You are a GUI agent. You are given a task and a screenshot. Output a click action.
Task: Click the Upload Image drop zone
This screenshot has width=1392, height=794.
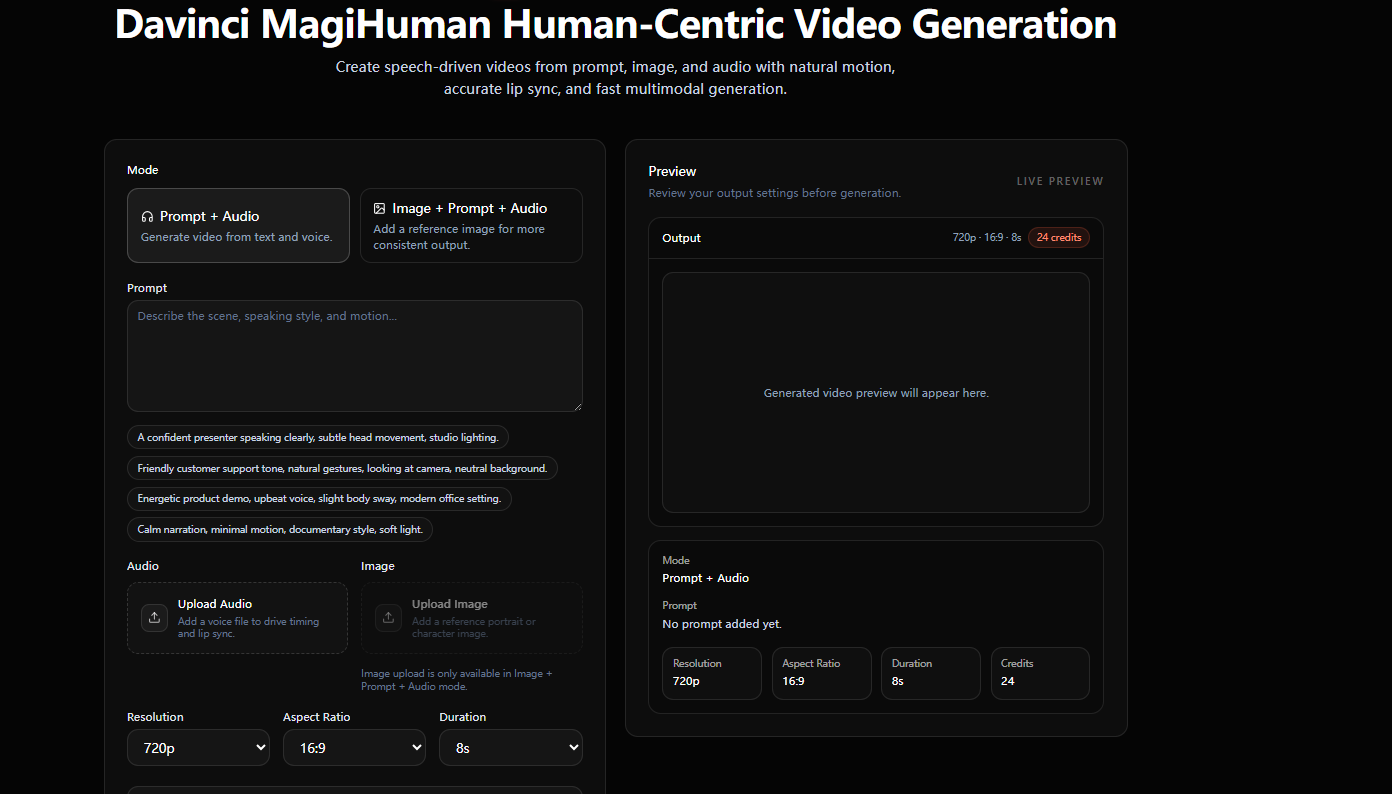tap(471, 618)
